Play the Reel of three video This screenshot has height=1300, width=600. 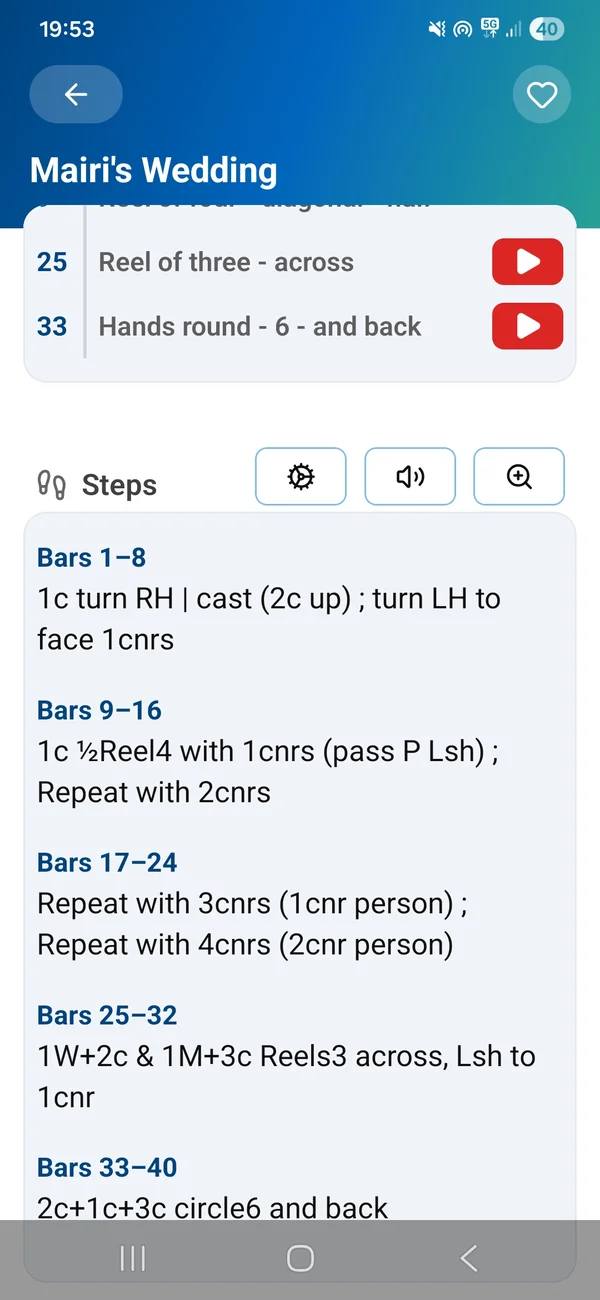point(527,261)
